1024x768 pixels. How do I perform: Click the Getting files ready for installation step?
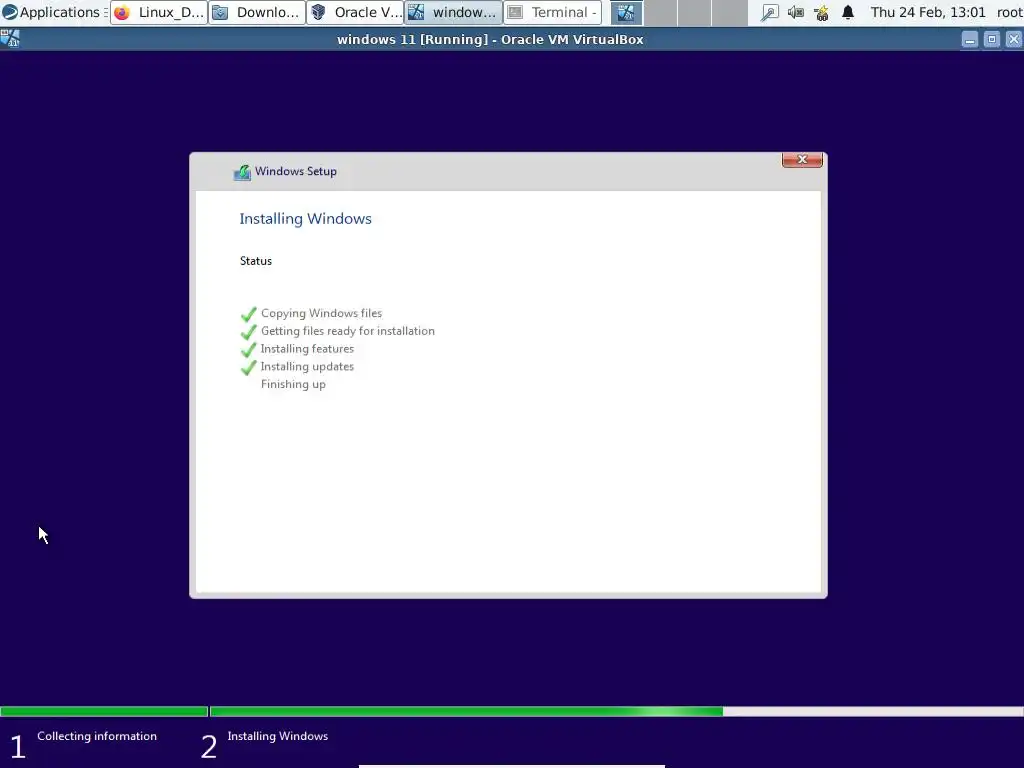pos(347,331)
